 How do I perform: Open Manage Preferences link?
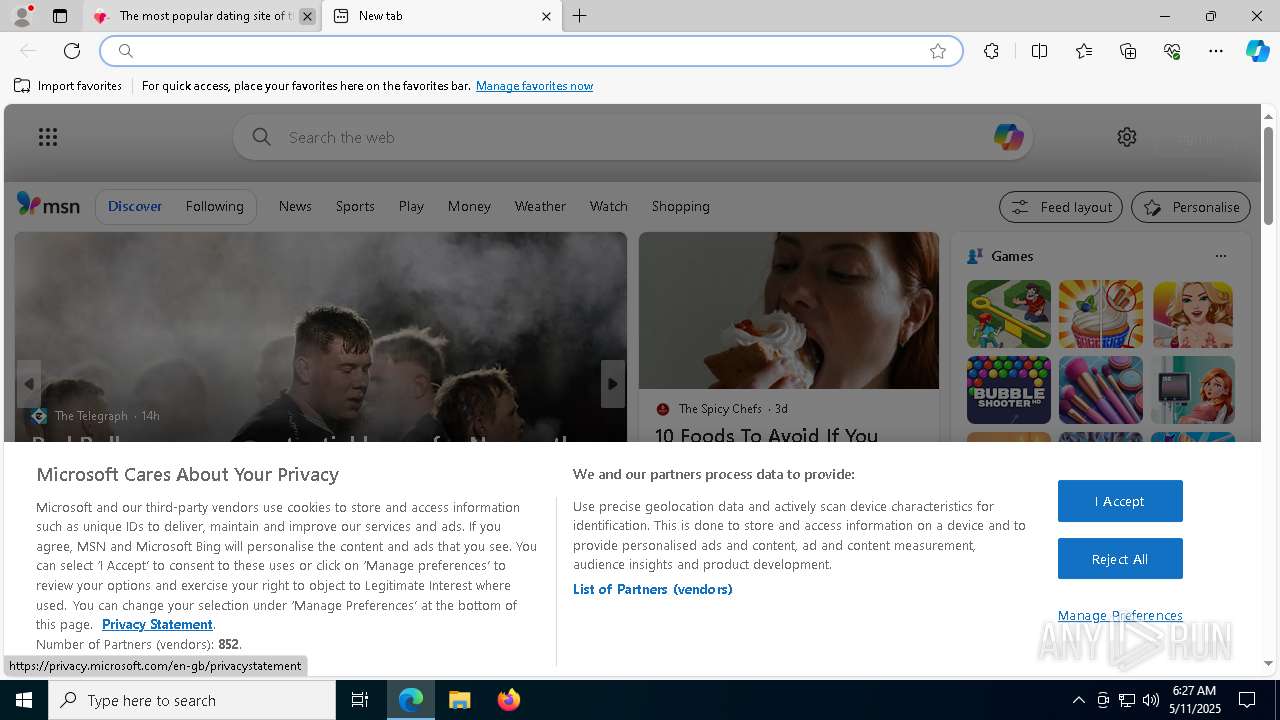(x=1120, y=615)
